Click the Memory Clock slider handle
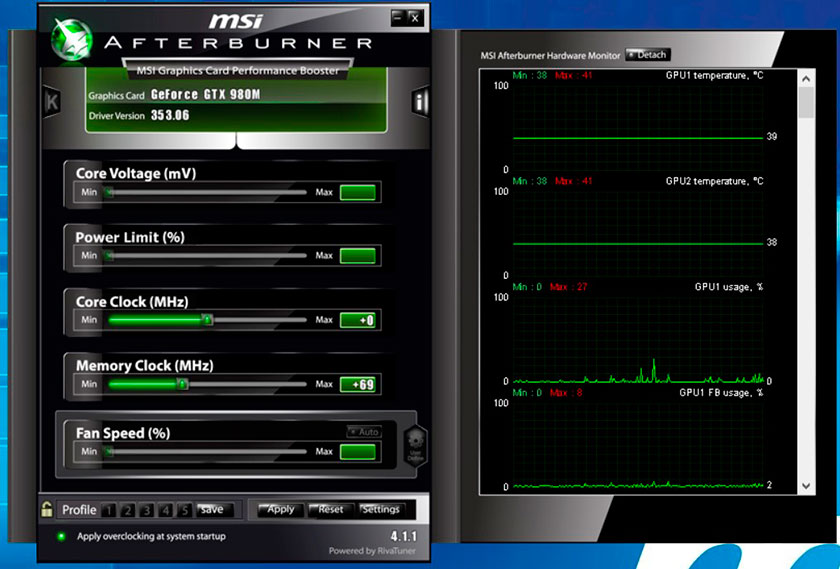Screen dimensions: 840x569 (x=182, y=384)
